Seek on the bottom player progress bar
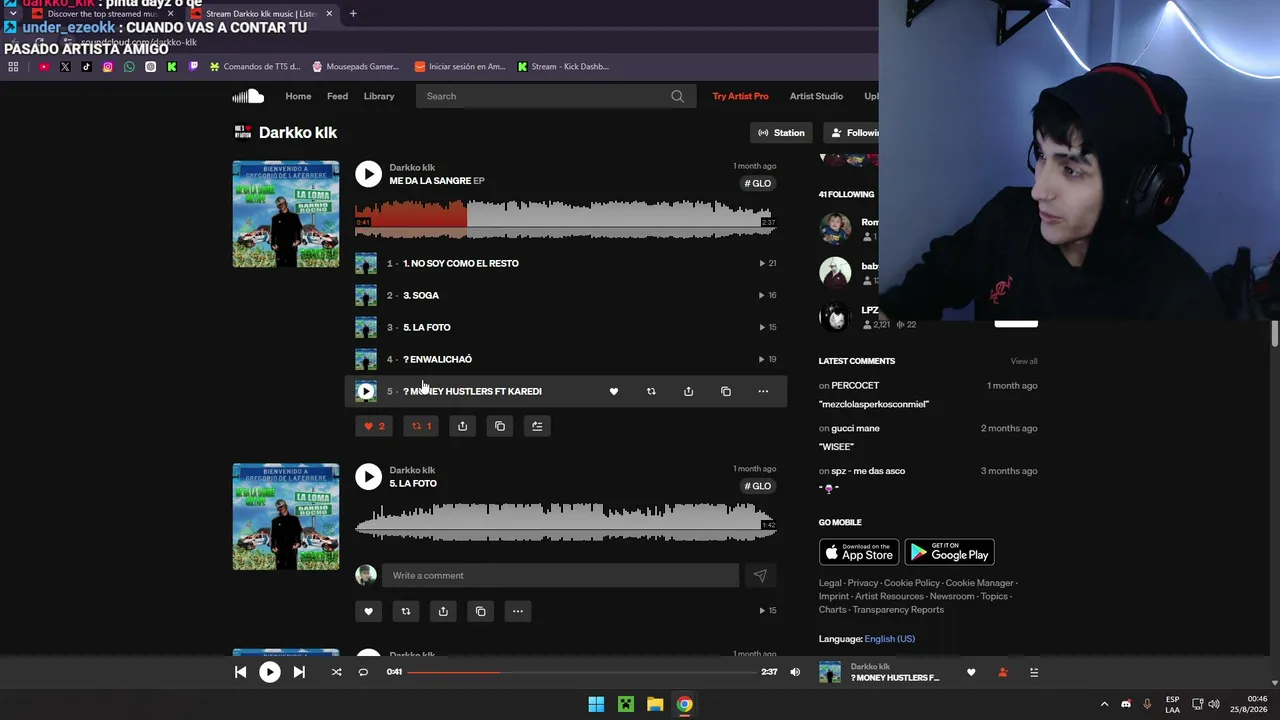 tap(581, 672)
